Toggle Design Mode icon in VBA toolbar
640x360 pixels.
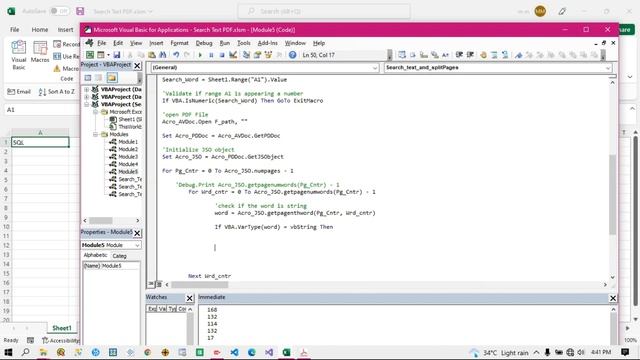point(233,55)
